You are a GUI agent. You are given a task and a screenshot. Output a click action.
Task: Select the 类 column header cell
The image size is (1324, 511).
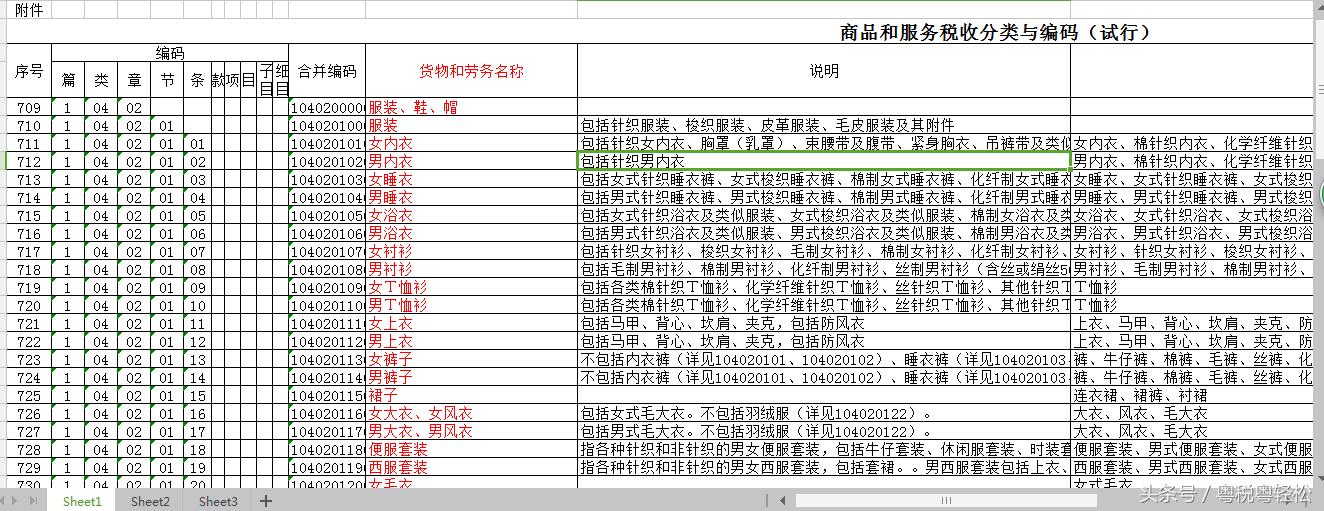coord(101,80)
